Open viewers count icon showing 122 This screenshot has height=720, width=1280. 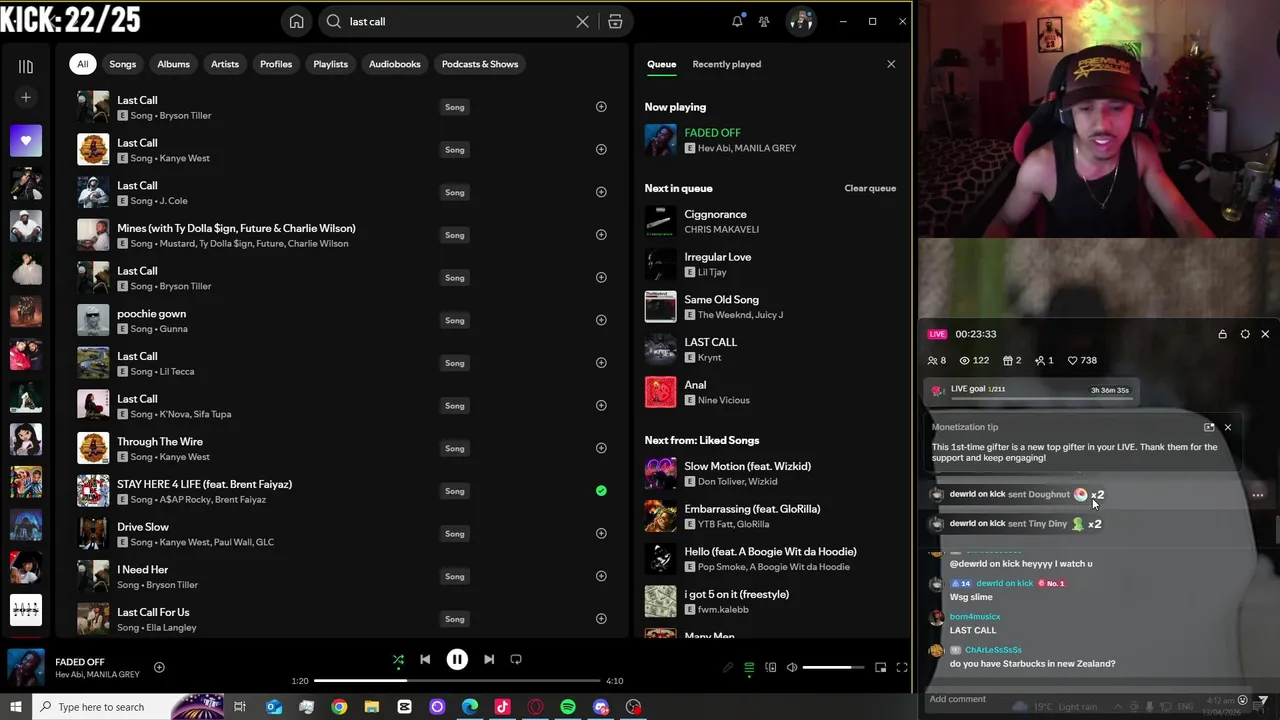pyautogui.click(x=974, y=361)
